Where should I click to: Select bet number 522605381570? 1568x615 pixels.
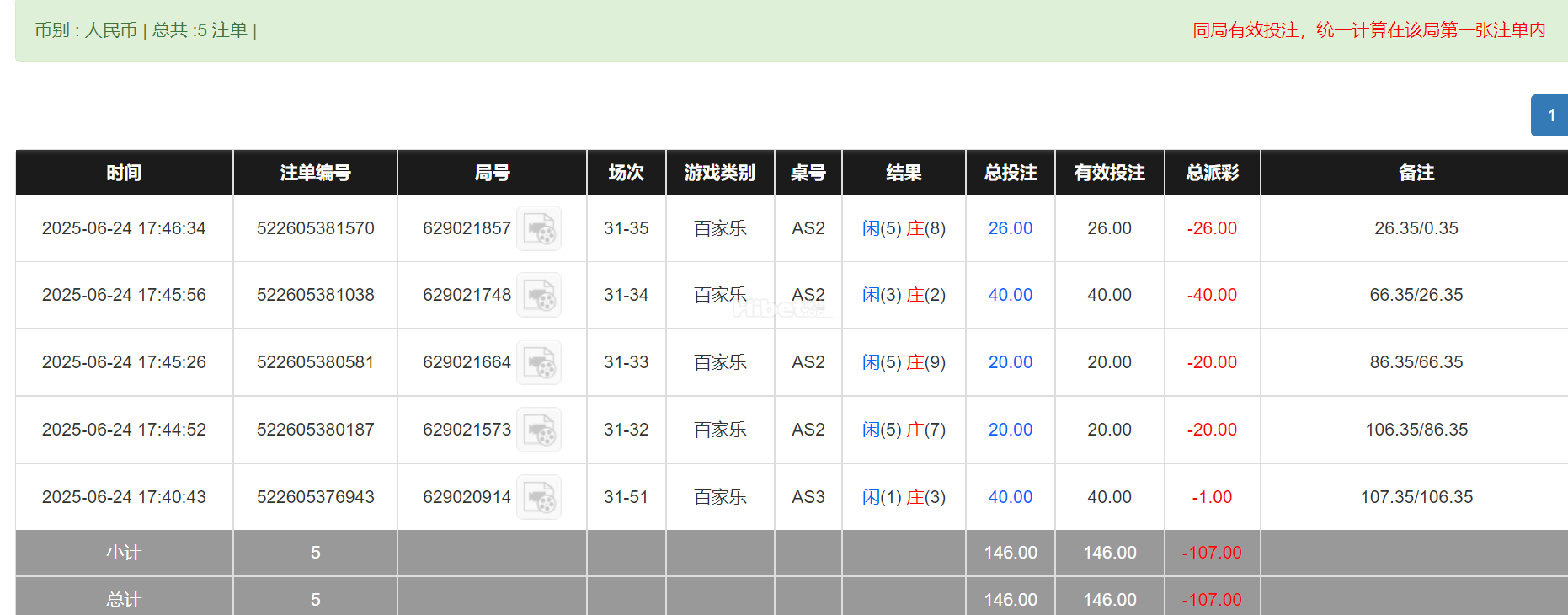point(315,228)
